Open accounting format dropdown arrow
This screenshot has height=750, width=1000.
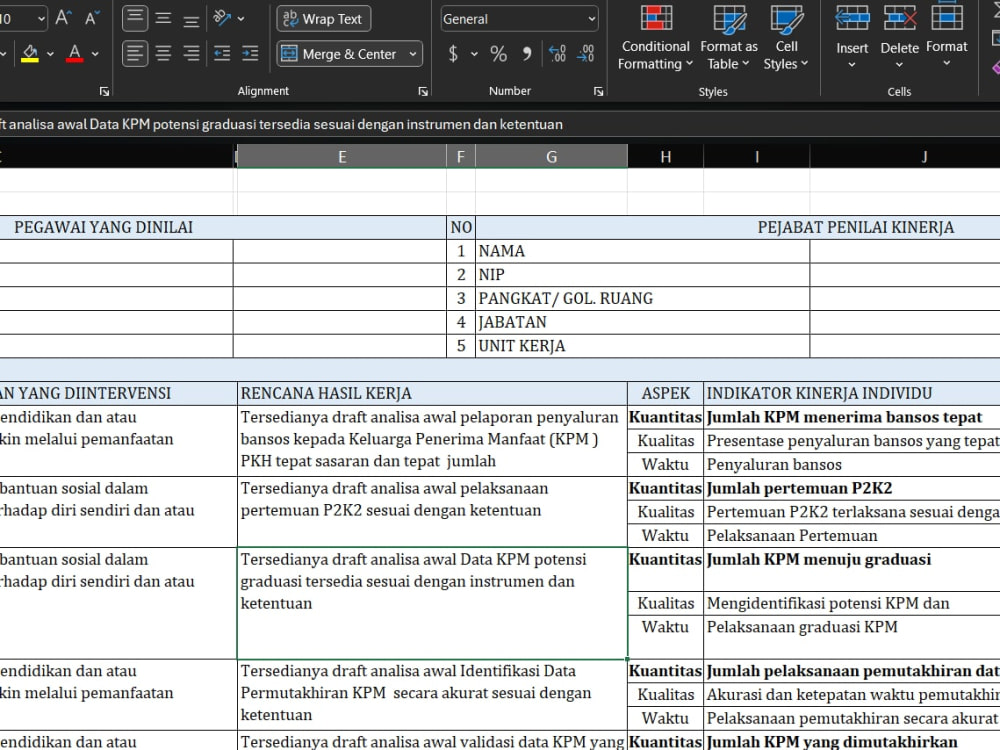point(474,54)
